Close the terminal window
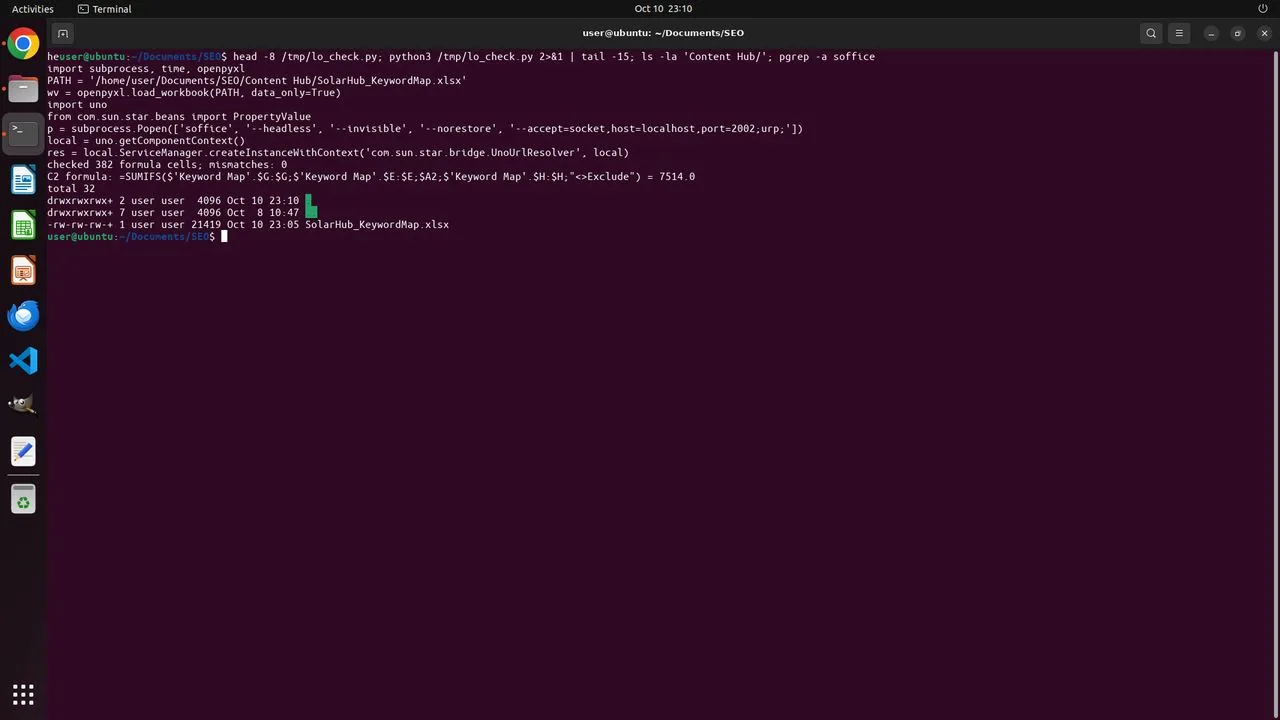 (x=1263, y=33)
